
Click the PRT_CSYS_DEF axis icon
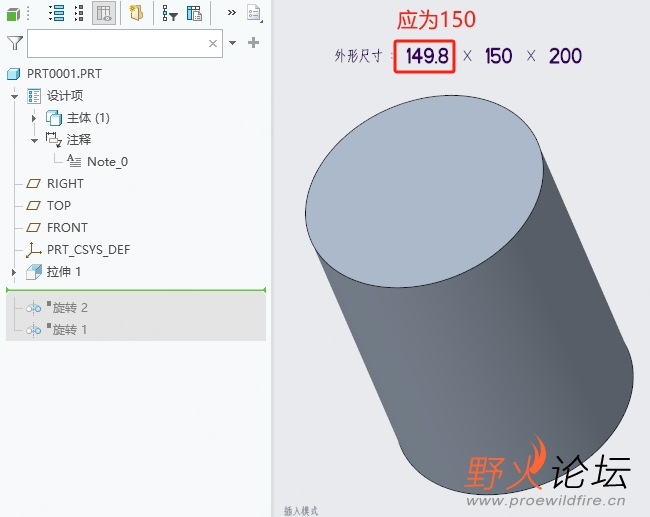(34, 250)
